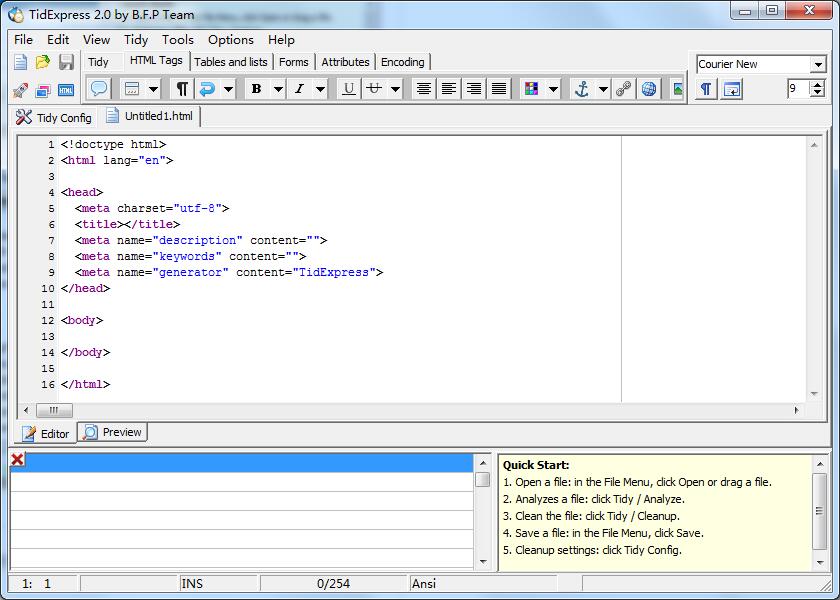Click the TidExpress text on line 9
This screenshot has height=600, width=840.
pos(334,272)
